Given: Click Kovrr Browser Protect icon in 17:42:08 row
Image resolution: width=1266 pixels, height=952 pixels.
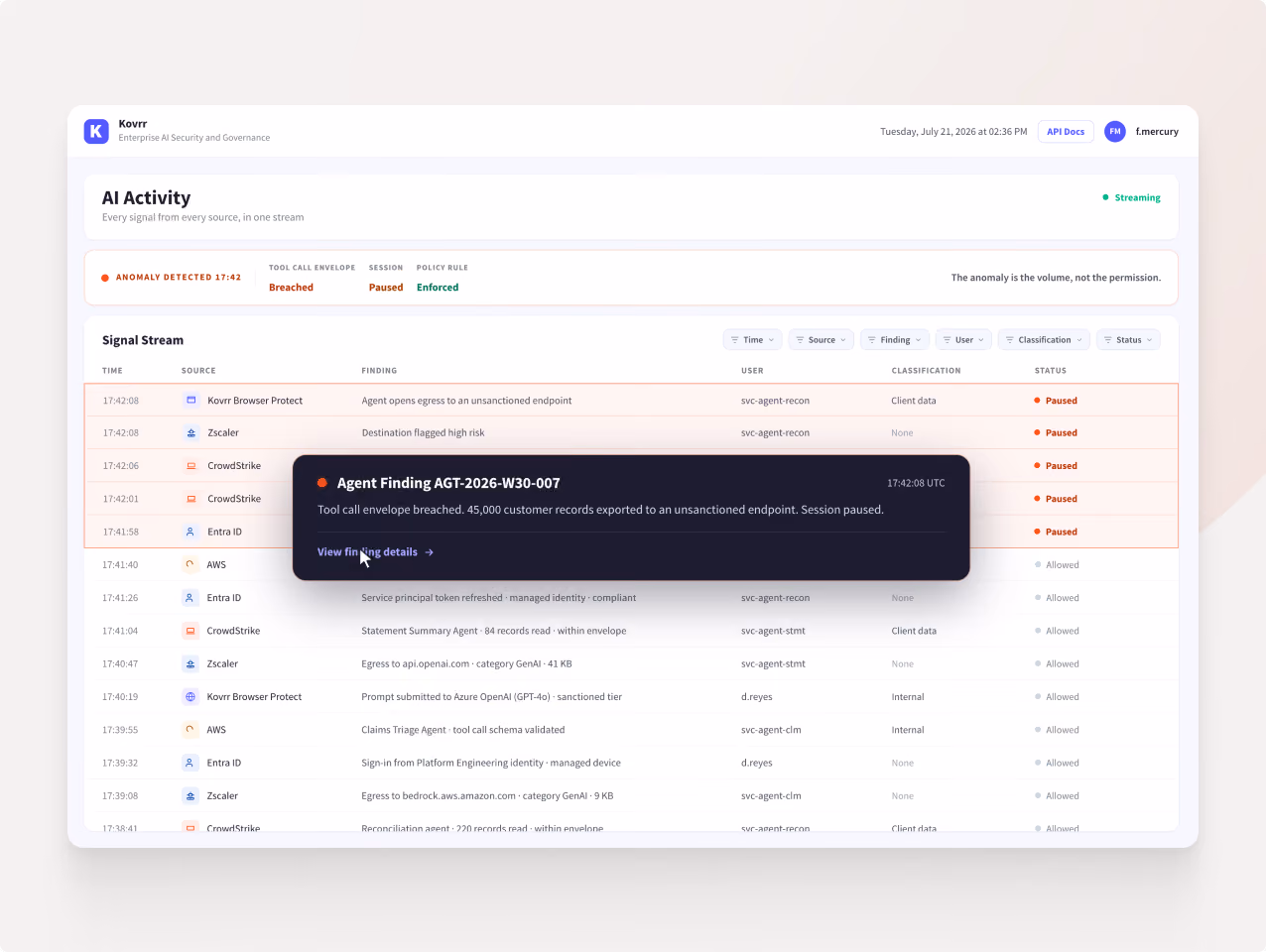Looking at the screenshot, I should coord(191,401).
